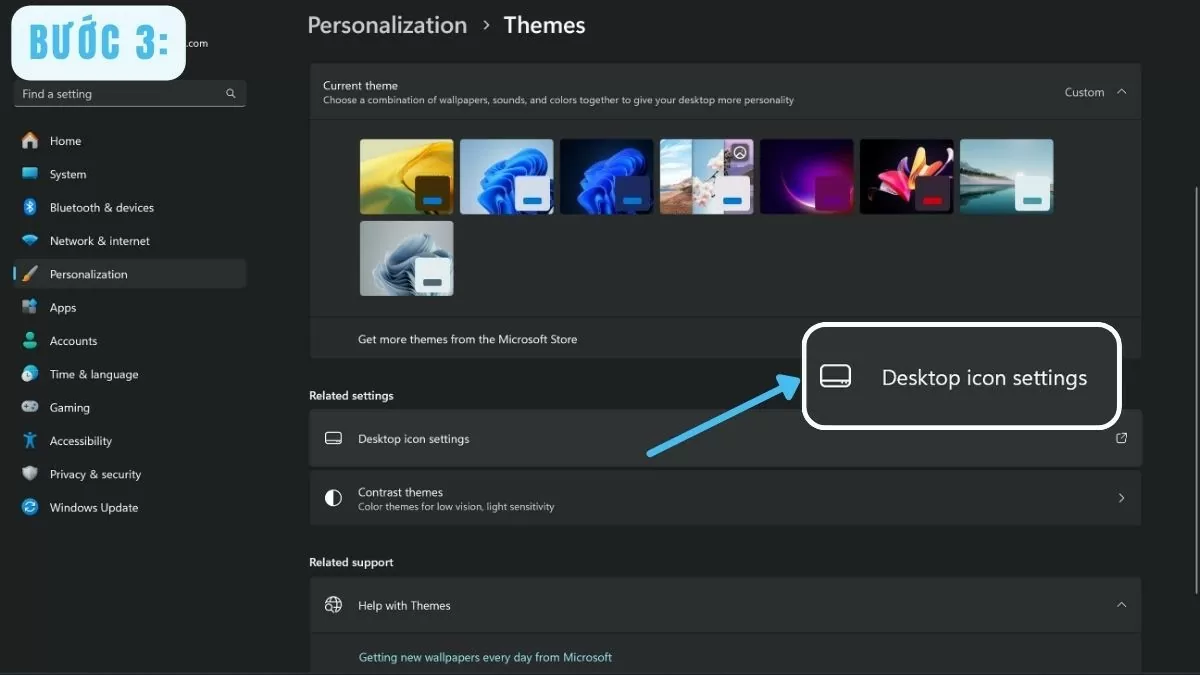Expand the Contrast themes settings

coord(1121,497)
